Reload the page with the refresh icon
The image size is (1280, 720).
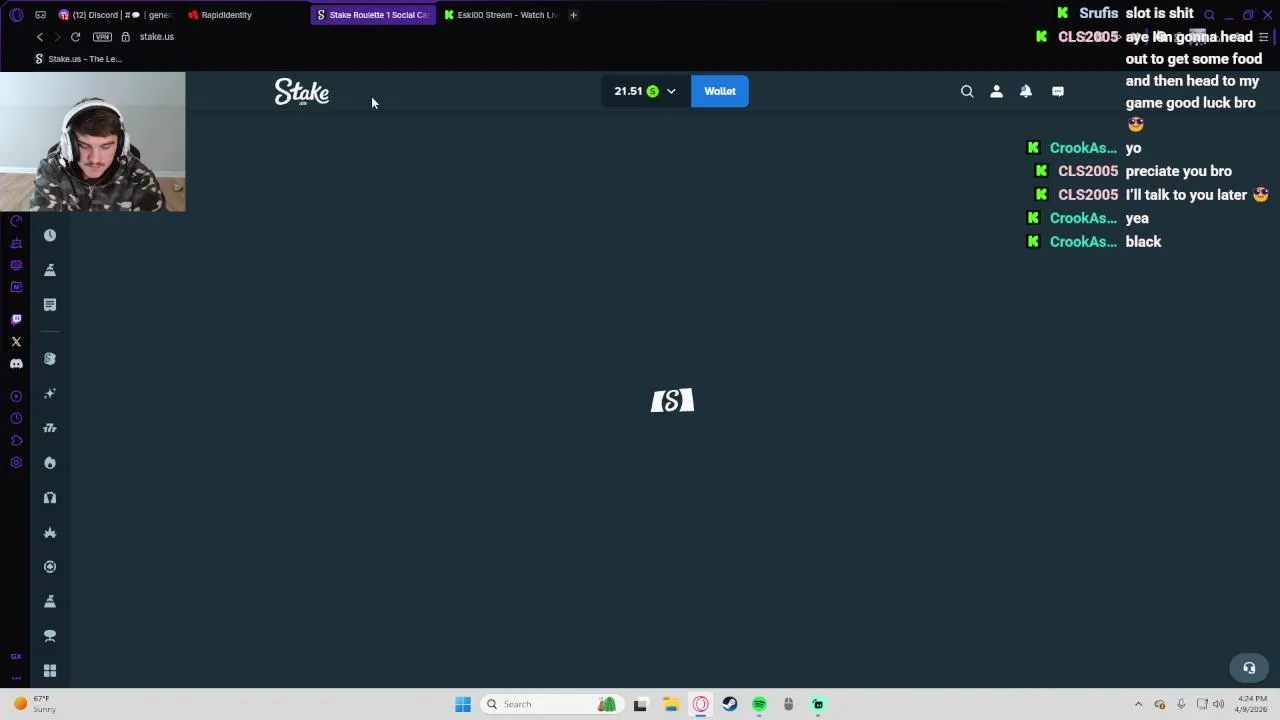pos(75,37)
